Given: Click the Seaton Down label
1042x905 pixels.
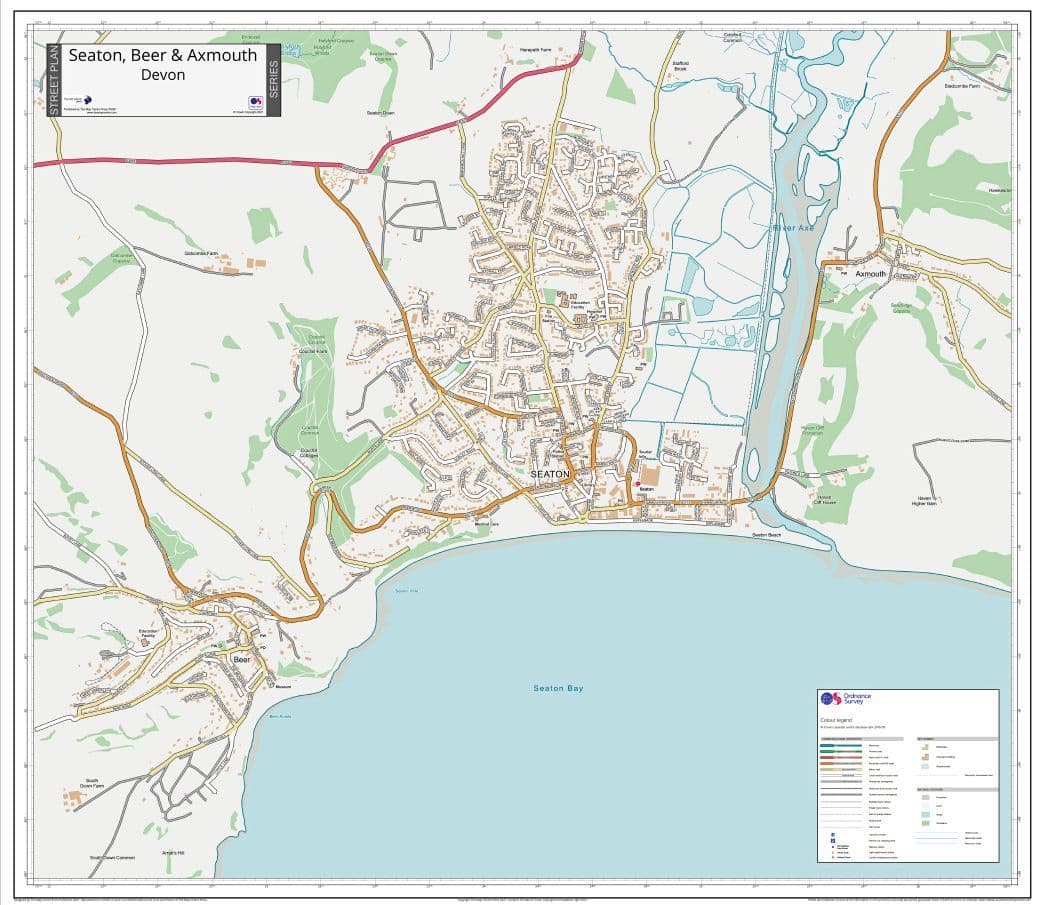Looking at the screenshot, I should click(x=380, y=113).
